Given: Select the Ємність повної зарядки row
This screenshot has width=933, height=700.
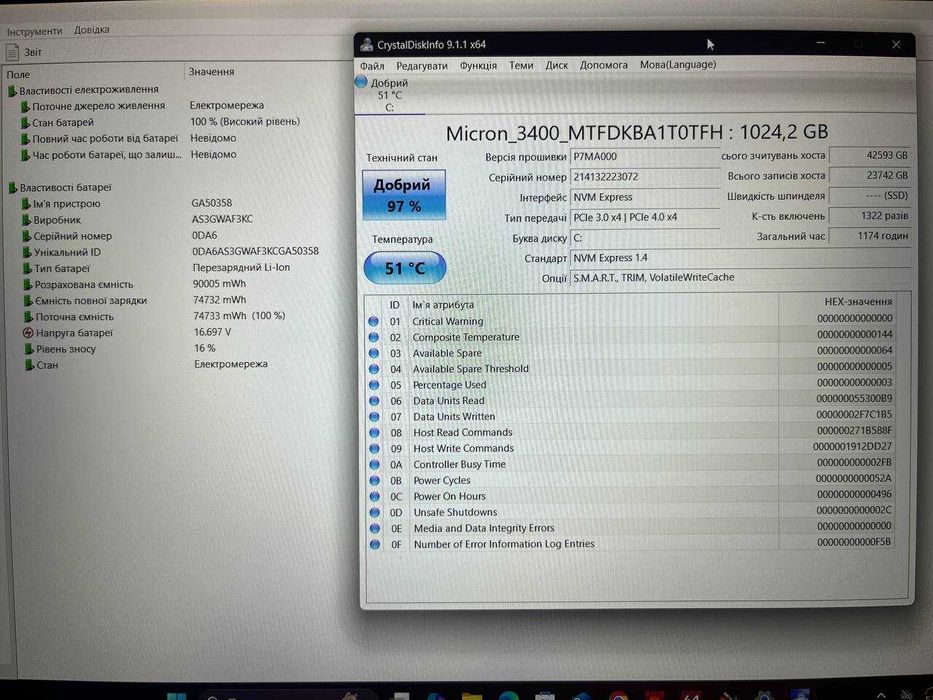Looking at the screenshot, I should coord(135,301).
